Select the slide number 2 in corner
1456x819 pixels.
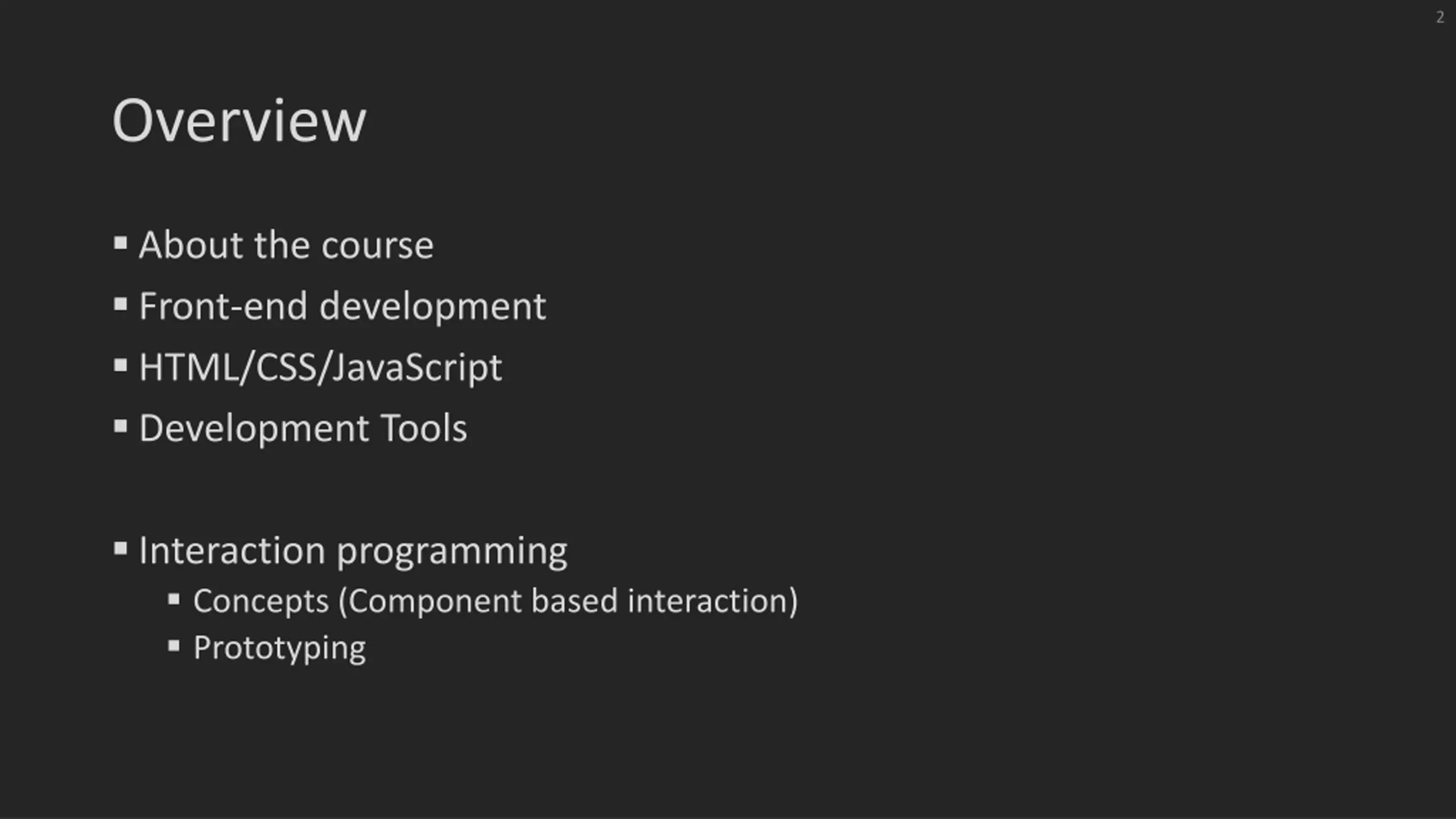point(1440,17)
